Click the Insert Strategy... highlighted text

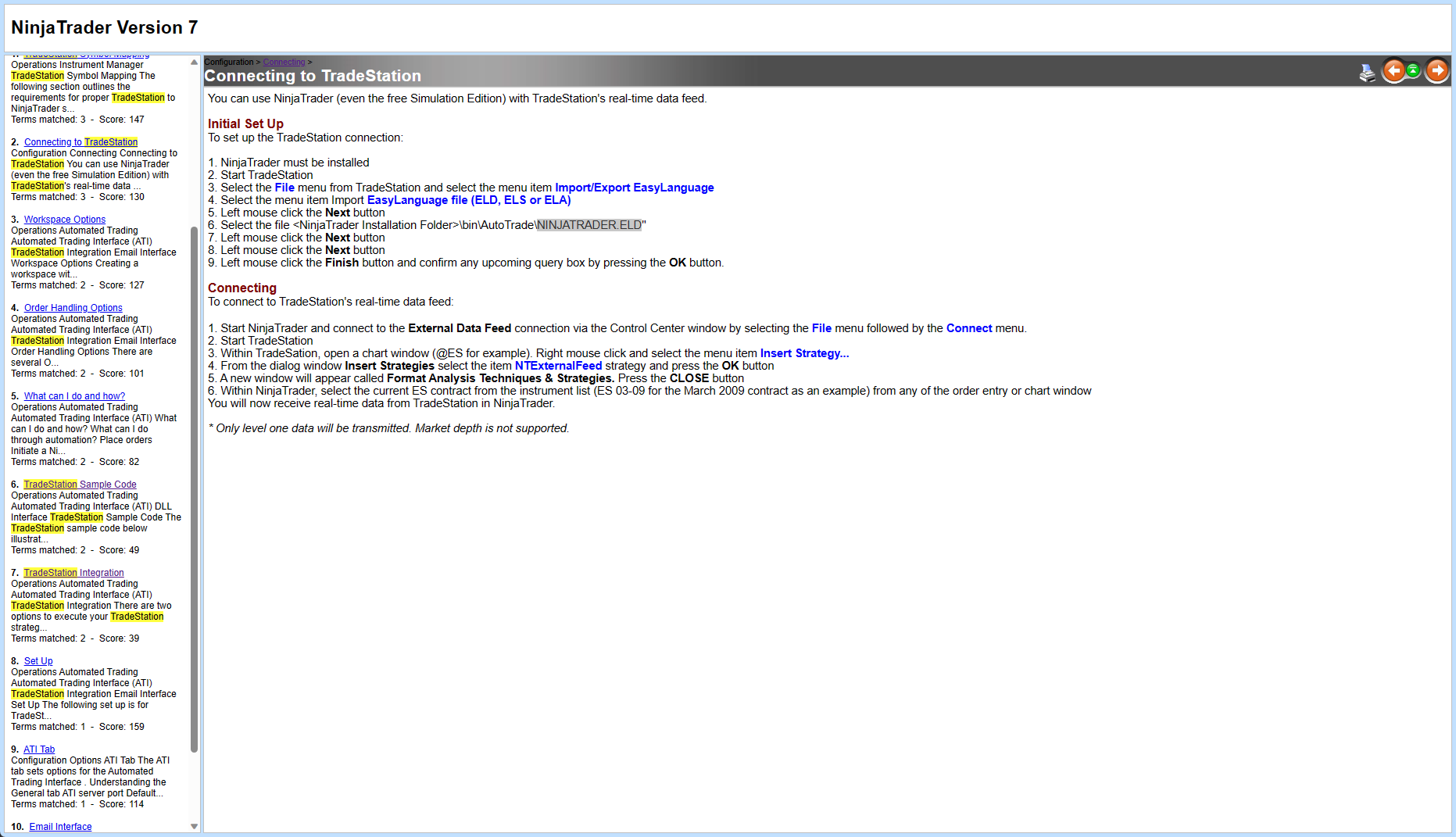pyautogui.click(x=804, y=352)
